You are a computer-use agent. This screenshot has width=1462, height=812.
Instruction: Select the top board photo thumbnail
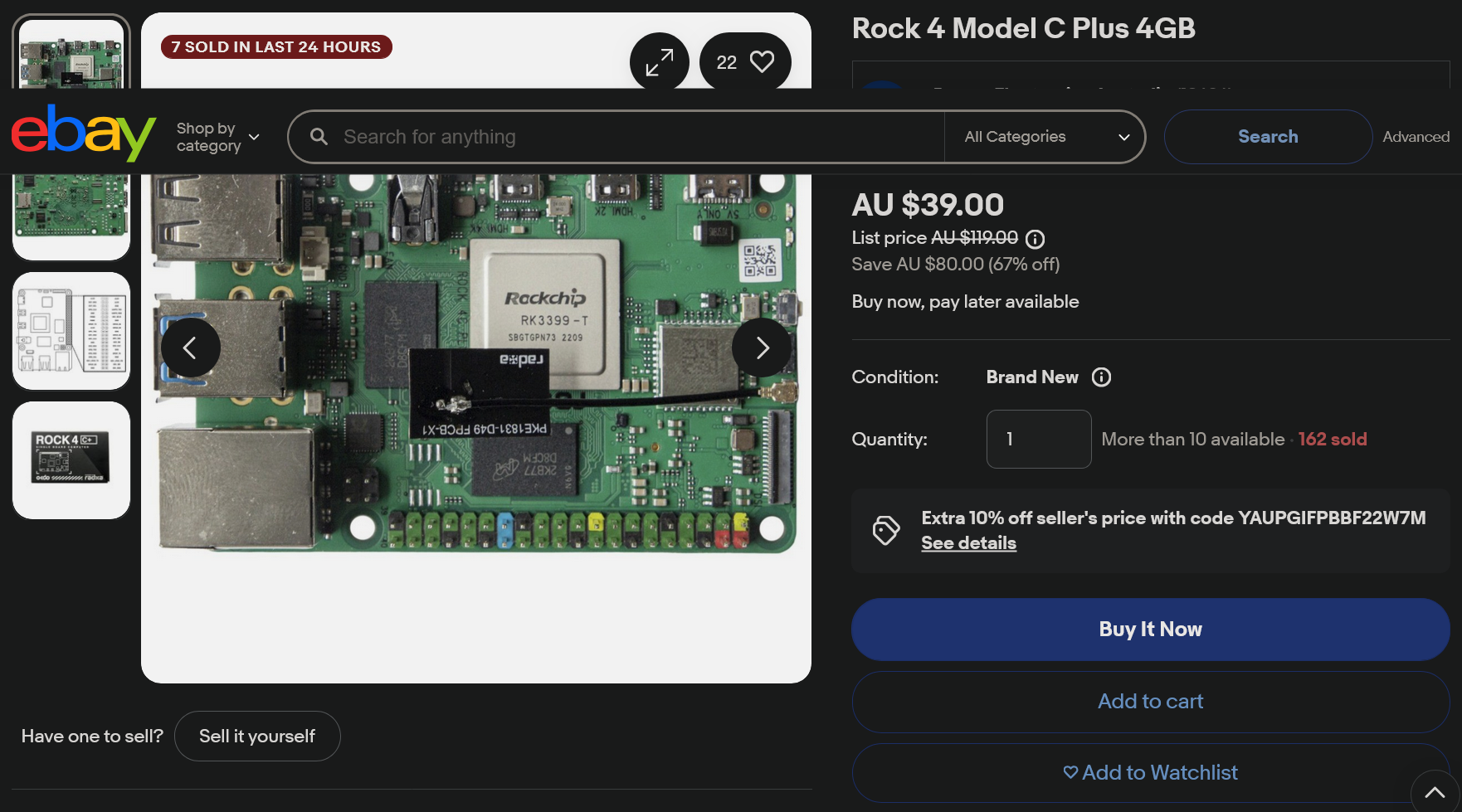71,52
